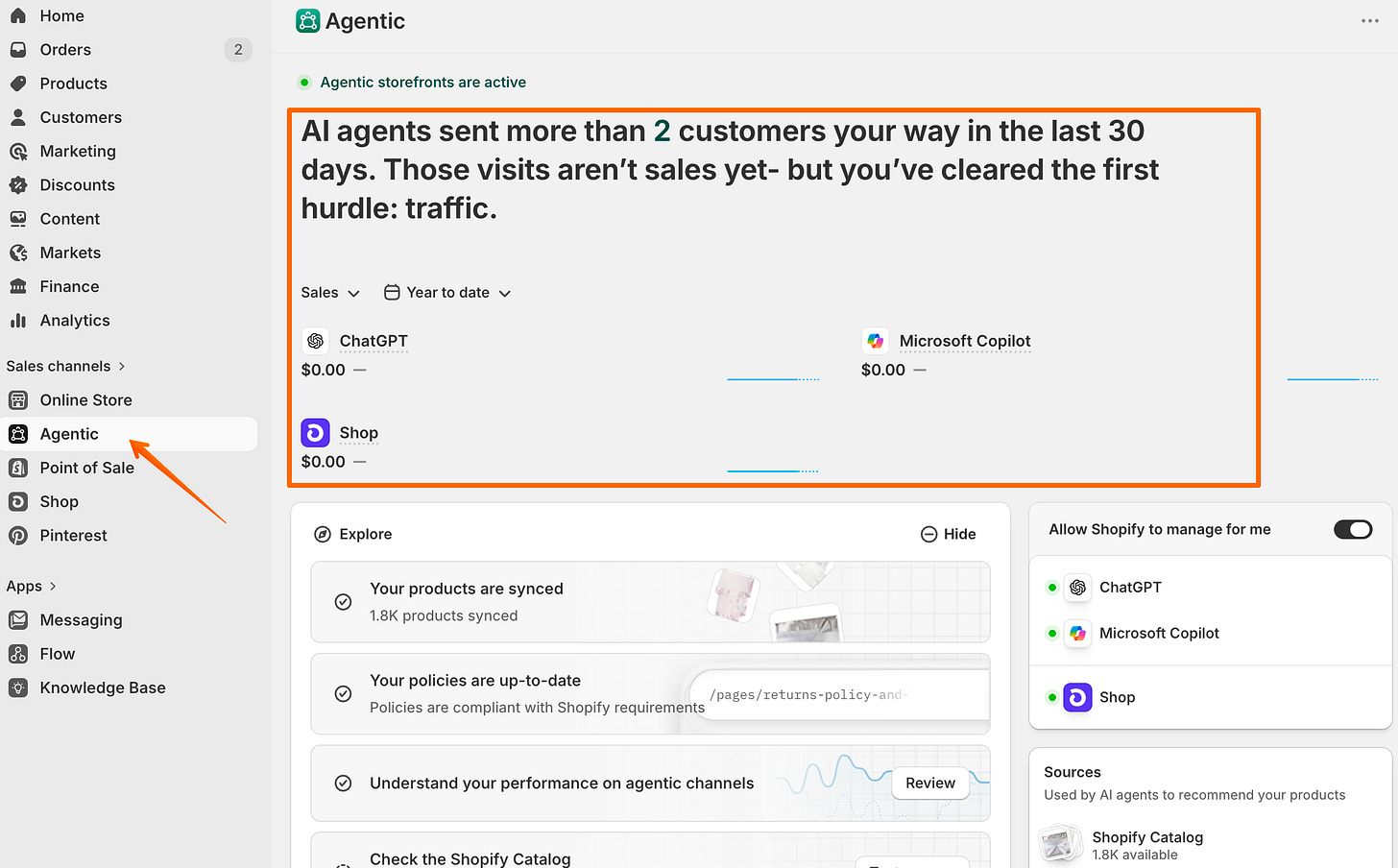Open Your products are synced card
This screenshot has width=1398, height=868.
point(650,602)
